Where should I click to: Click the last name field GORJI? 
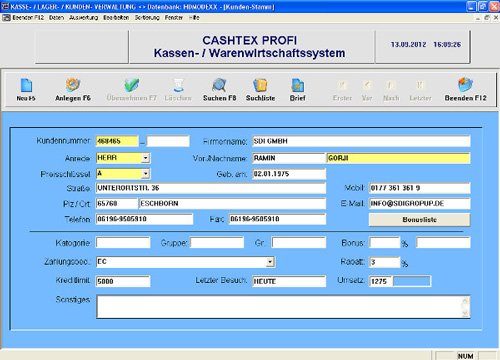(398, 158)
